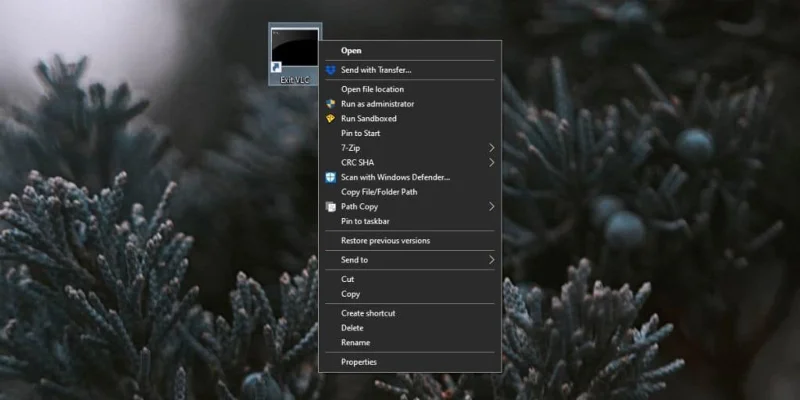This screenshot has height=400, width=800.
Task: Choose Run Sandboxed option
Action: click(410, 118)
